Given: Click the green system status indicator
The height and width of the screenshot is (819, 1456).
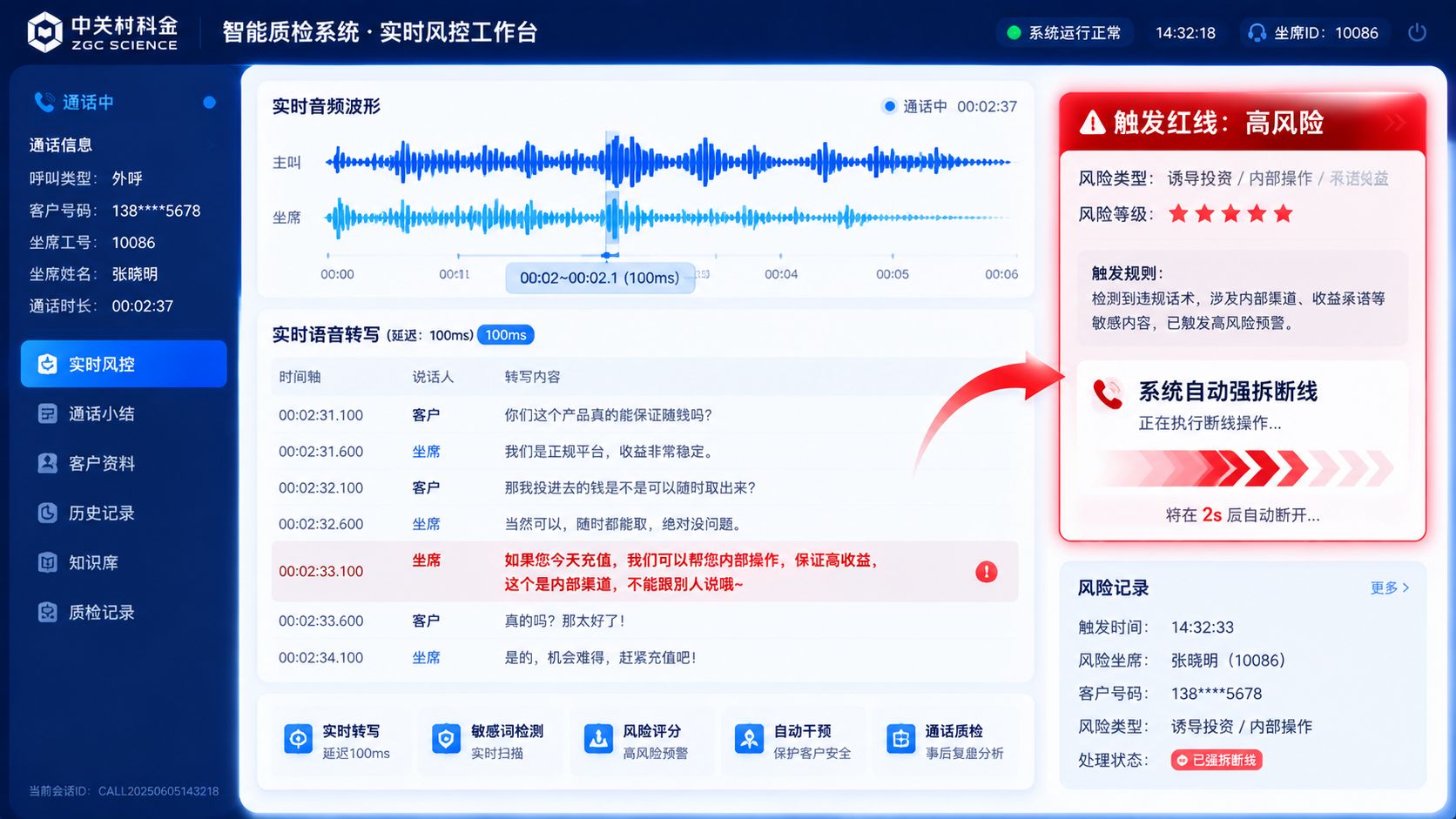Looking at the screenshot, I should click(1014, 33).
